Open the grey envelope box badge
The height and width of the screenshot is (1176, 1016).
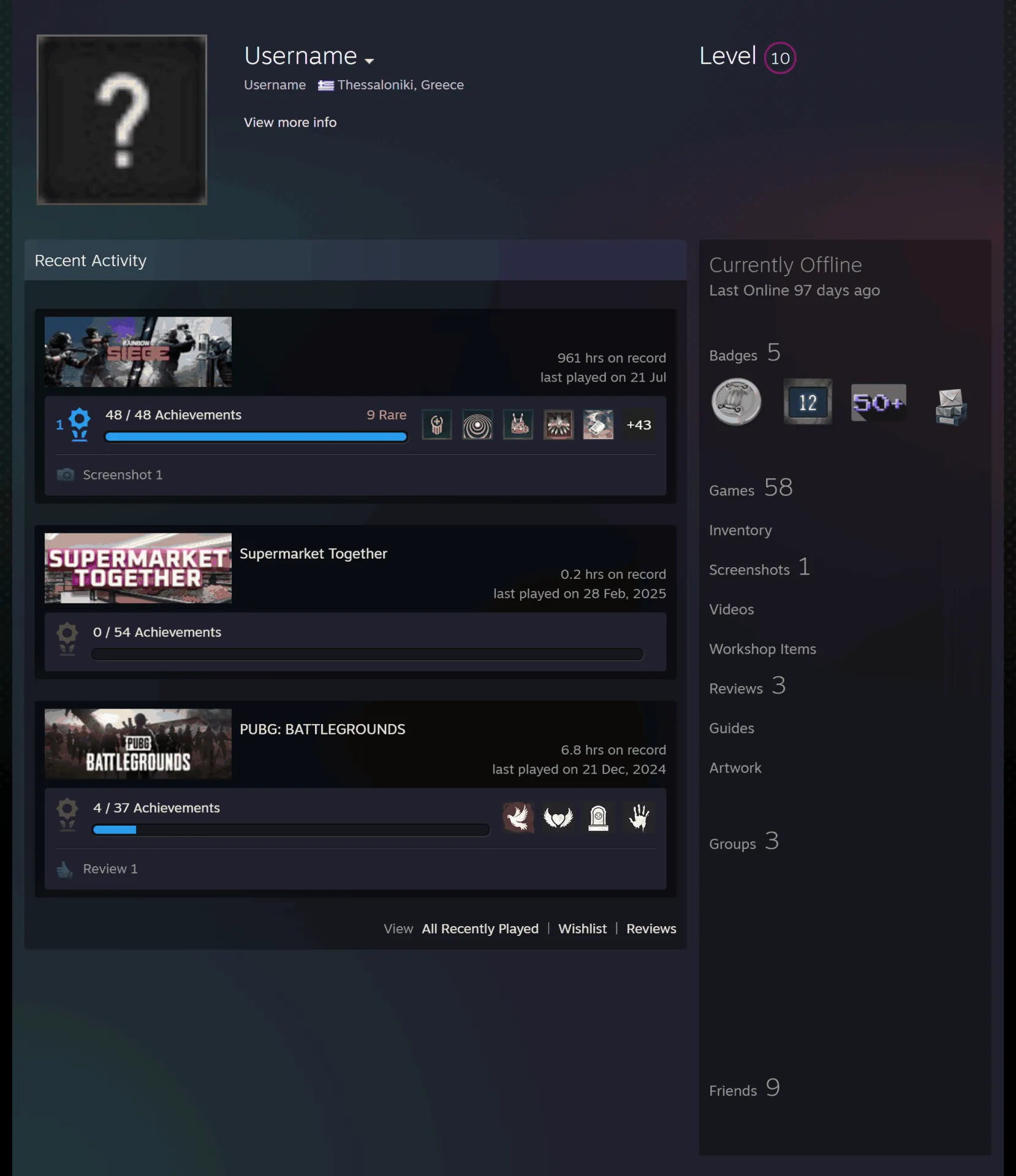(950, 406)
